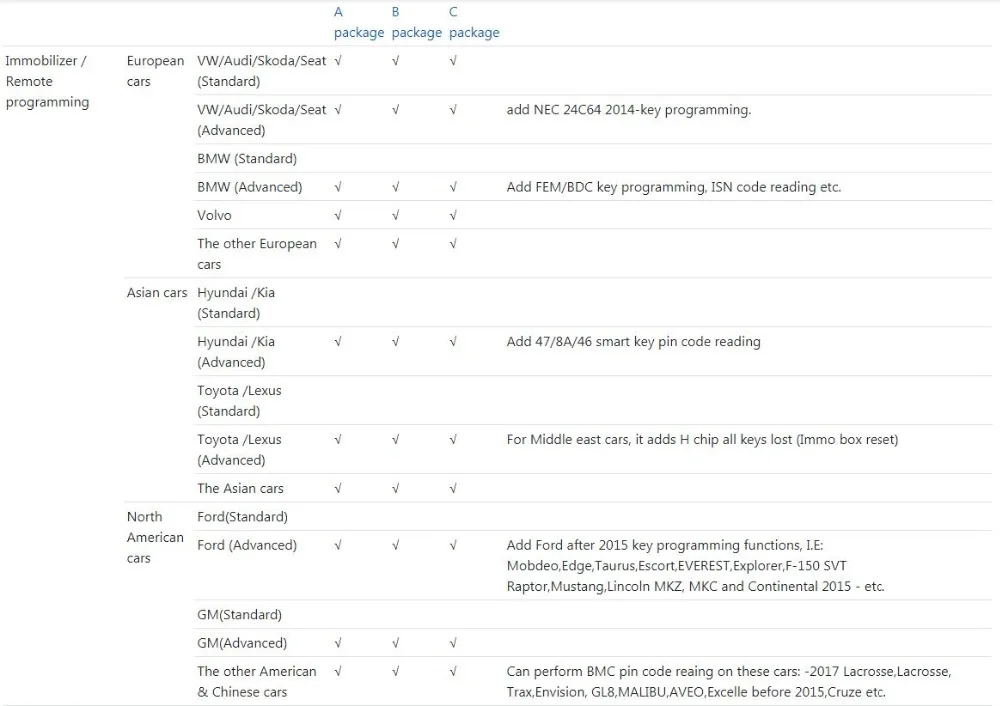Click C package checkmark for BMW (Advanced)

453,187
